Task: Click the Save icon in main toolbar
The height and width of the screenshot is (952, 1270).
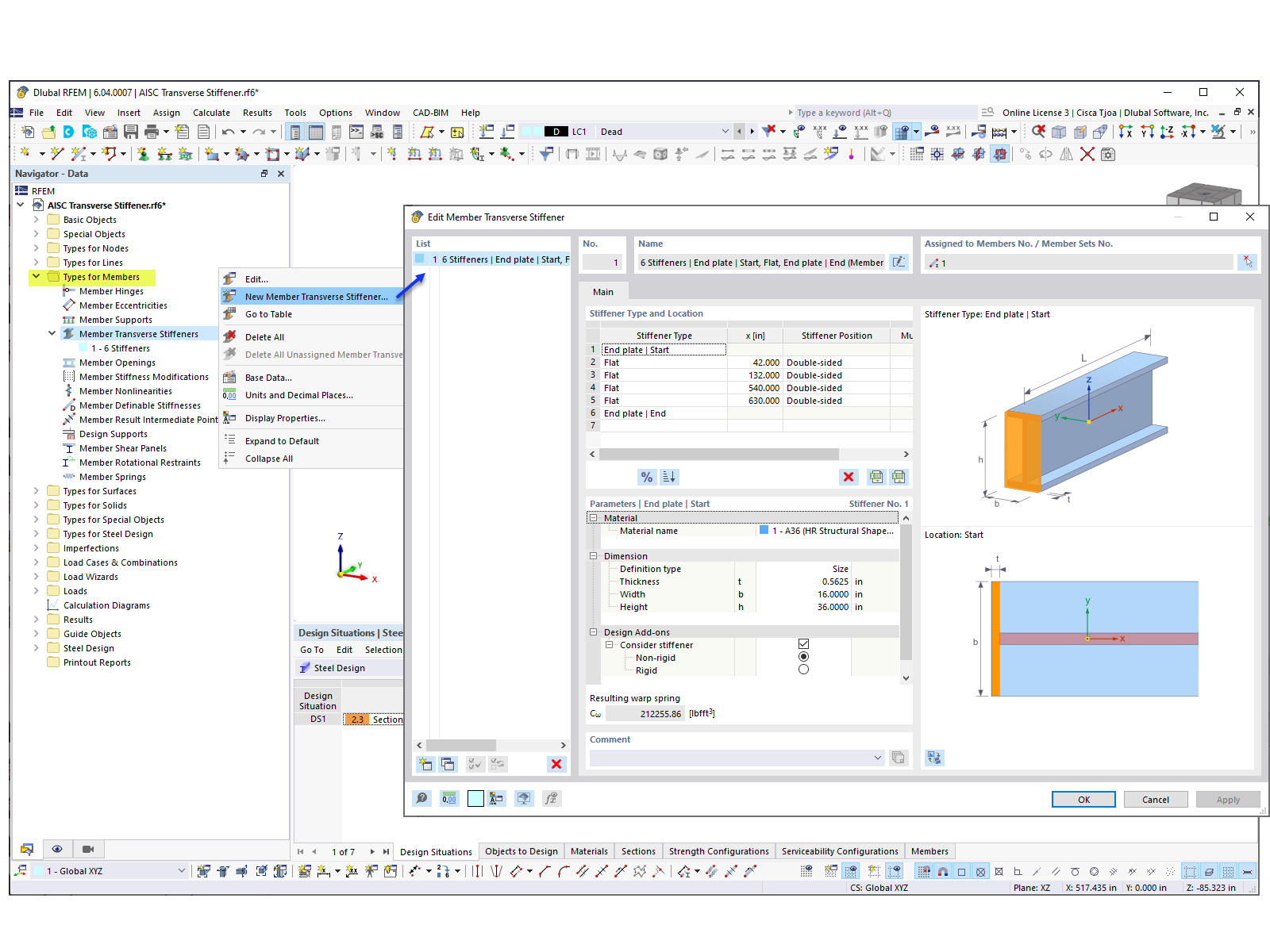Action: coord(131,132)
